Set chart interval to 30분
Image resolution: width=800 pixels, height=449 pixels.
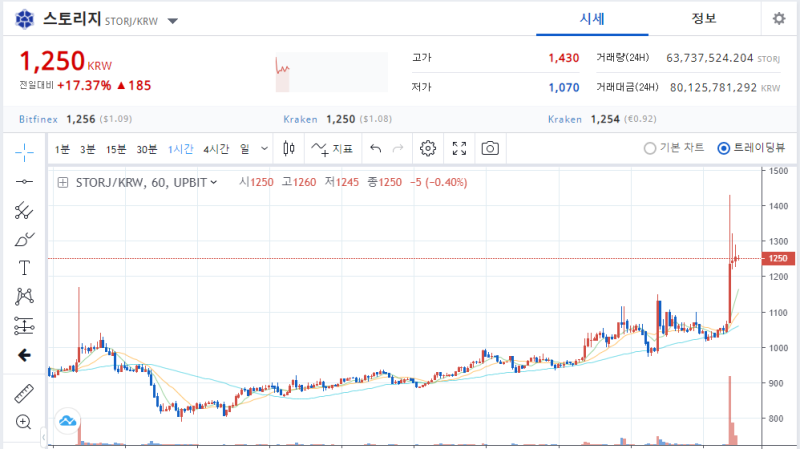pos(146,149)
